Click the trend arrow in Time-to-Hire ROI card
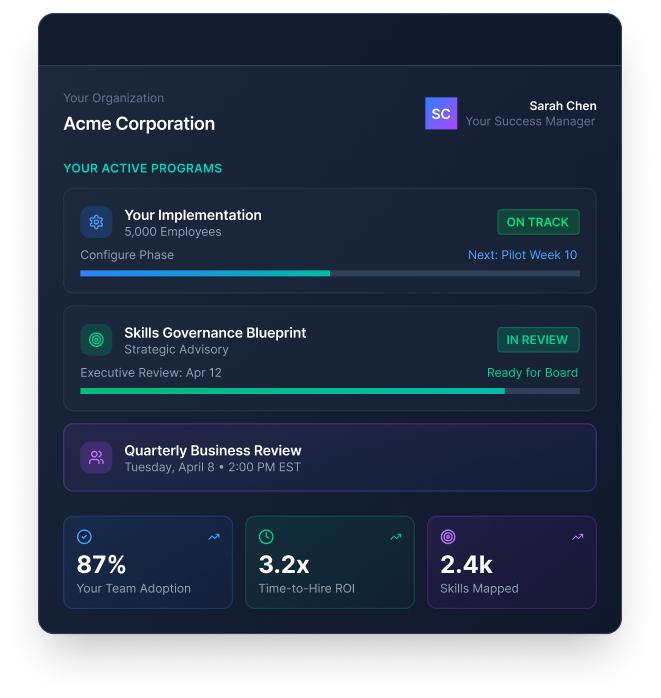This screenshot has height=698, width=661. point(396,537)
